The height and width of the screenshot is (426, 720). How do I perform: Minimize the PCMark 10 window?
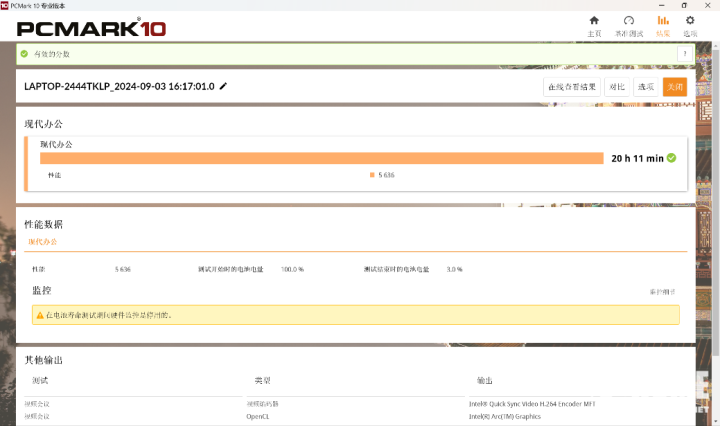[x=662, y=6]
